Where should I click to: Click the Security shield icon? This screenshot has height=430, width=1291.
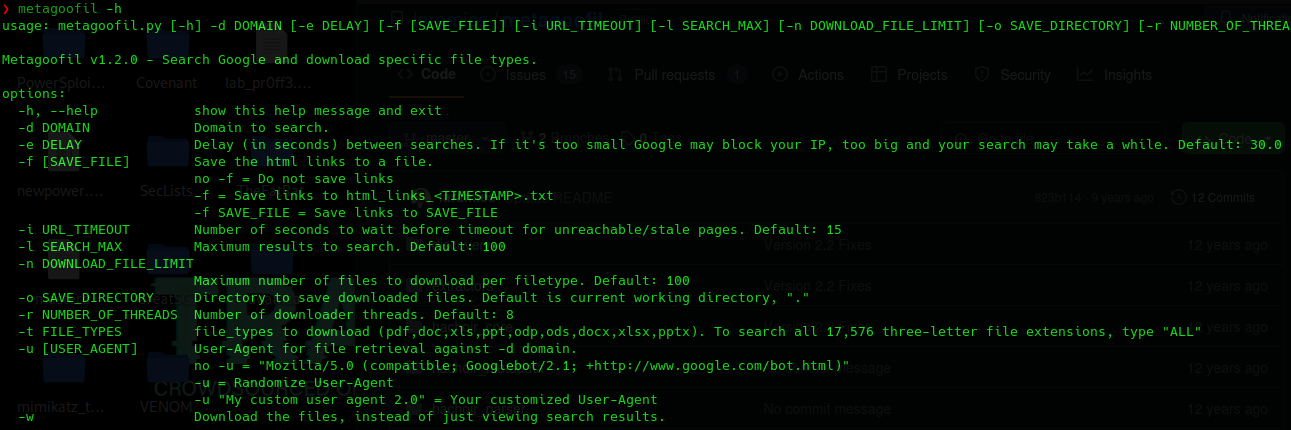click(x=982, y=75)
